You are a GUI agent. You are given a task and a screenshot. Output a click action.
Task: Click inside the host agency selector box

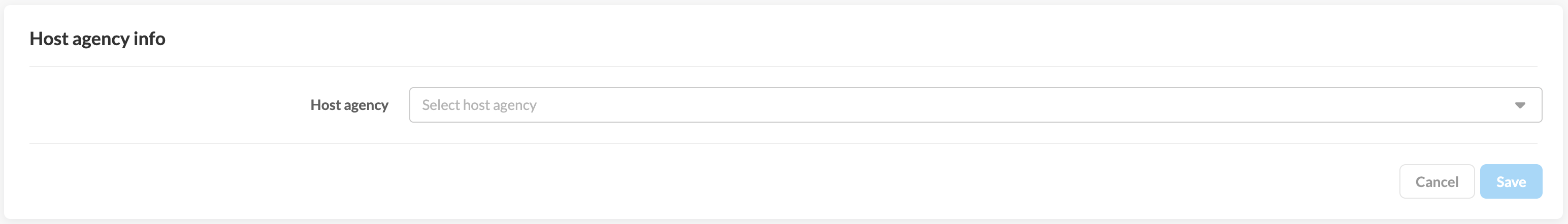pyautogui.click(x=974, y=105)
